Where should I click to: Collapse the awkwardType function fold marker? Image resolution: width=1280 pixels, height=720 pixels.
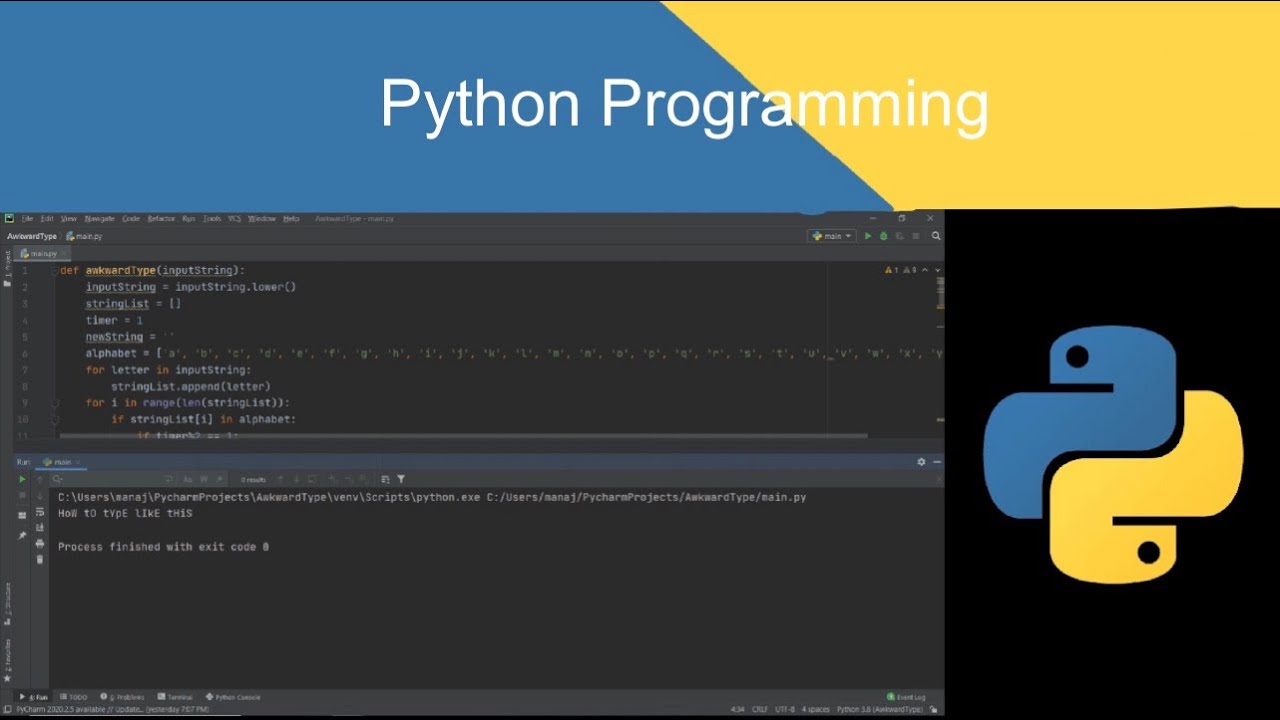coord(55,270)
